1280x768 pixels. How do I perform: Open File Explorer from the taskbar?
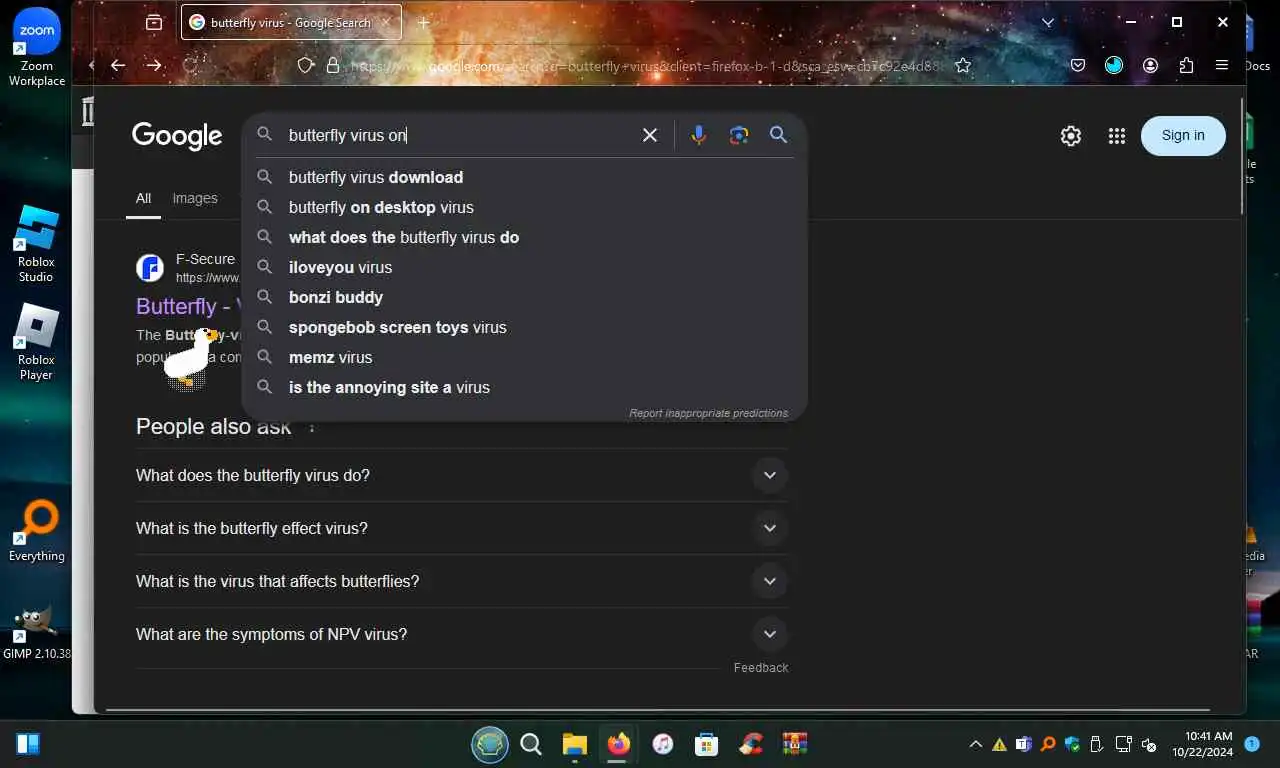(x=574, y=744)
